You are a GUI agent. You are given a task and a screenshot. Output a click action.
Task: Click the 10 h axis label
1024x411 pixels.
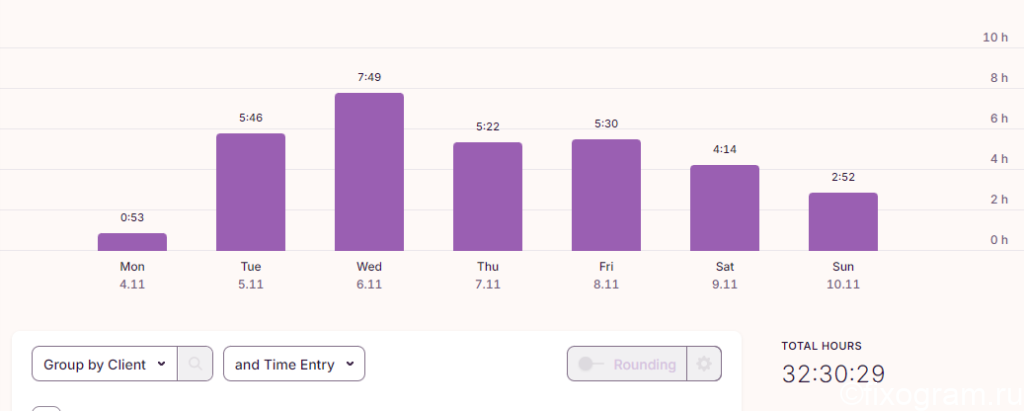pos(995,37)
